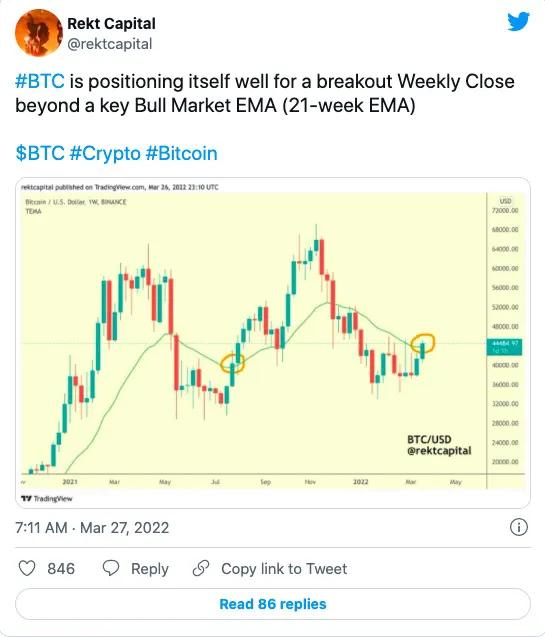Open the #BTC hashtag link
Viewport: 545px width, 637px height.
pos(40,81)
